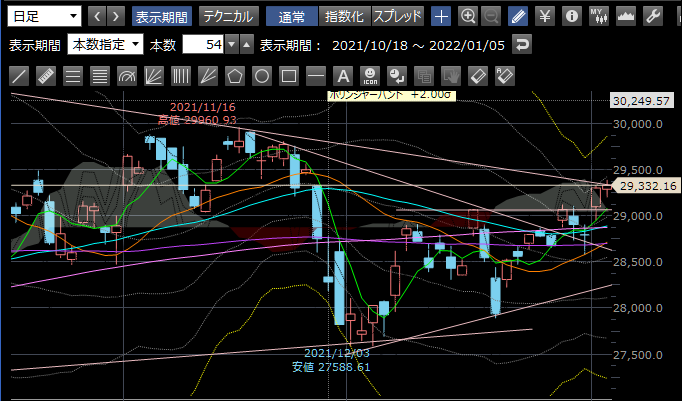
Task: Toggle the crosshair cursor icon
Action: coord(441,17)
